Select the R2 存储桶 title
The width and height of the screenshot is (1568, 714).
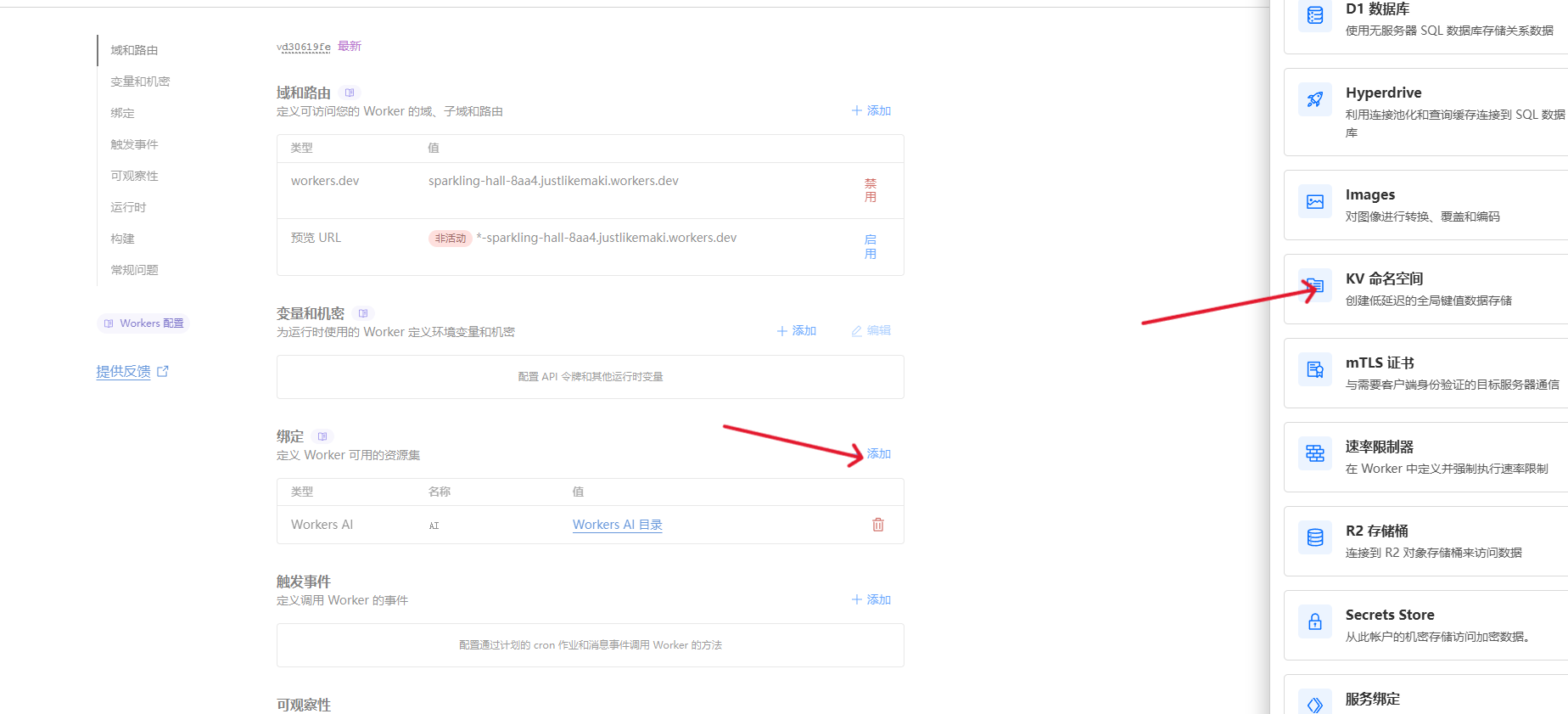[x=1377, y=531]
